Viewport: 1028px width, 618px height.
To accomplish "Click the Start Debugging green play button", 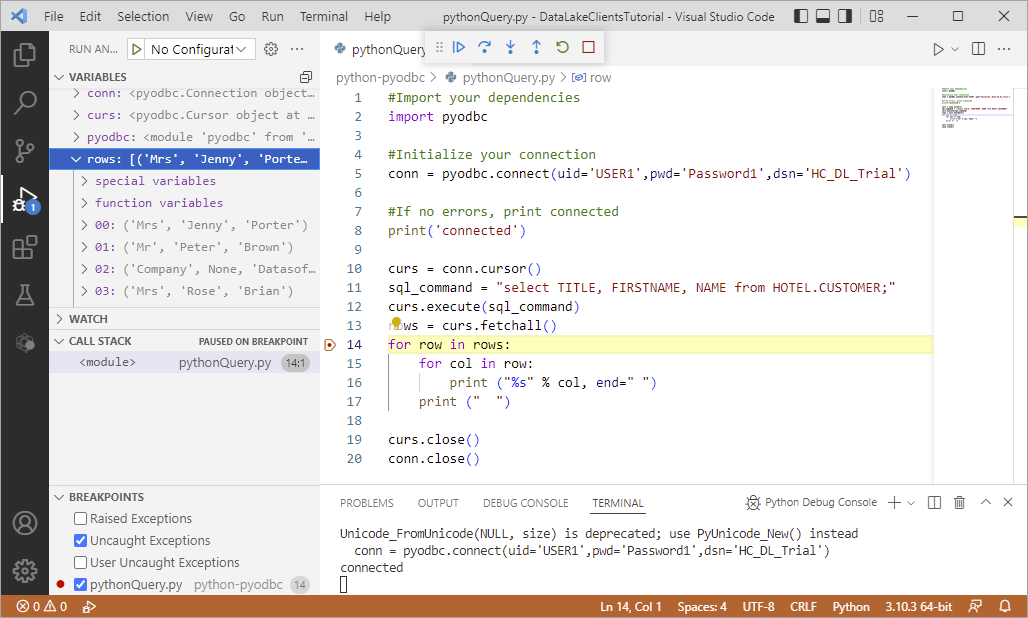I will coord(136,49).
